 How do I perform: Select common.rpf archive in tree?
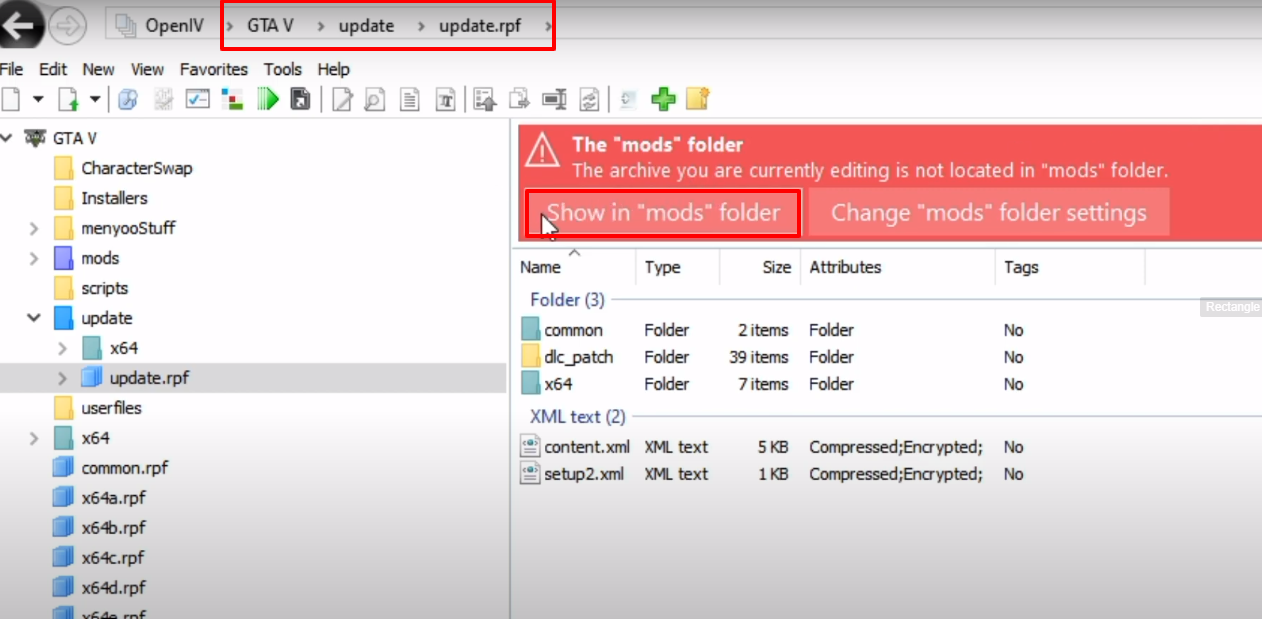tap(112, 468)
